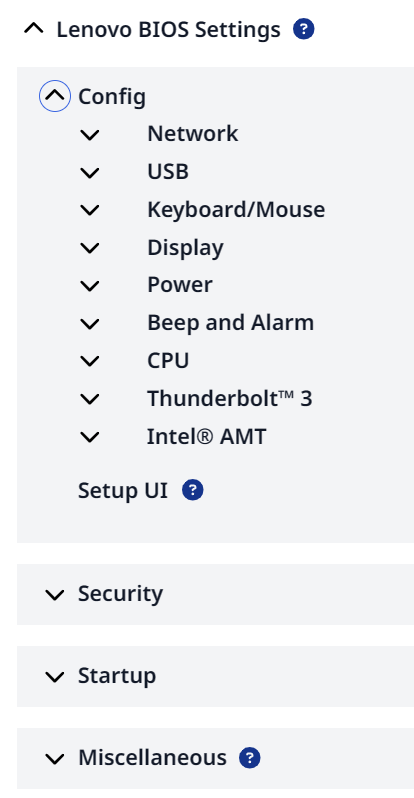Expand the Beep and Alarm chevron

[x=90, y=324]
